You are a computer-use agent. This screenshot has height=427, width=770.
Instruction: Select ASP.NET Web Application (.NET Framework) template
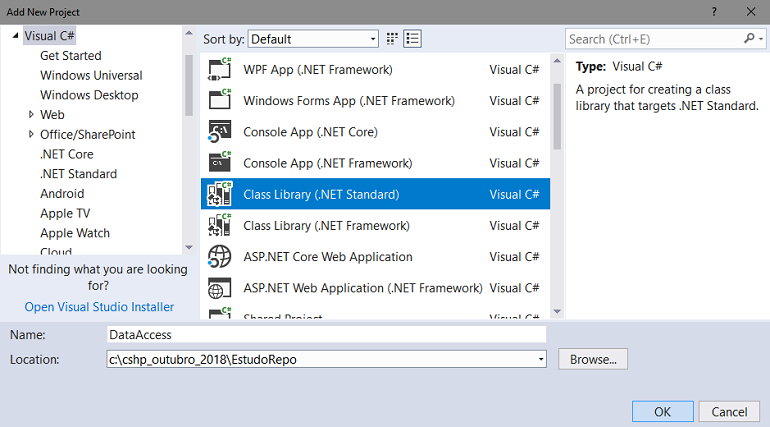375,288
